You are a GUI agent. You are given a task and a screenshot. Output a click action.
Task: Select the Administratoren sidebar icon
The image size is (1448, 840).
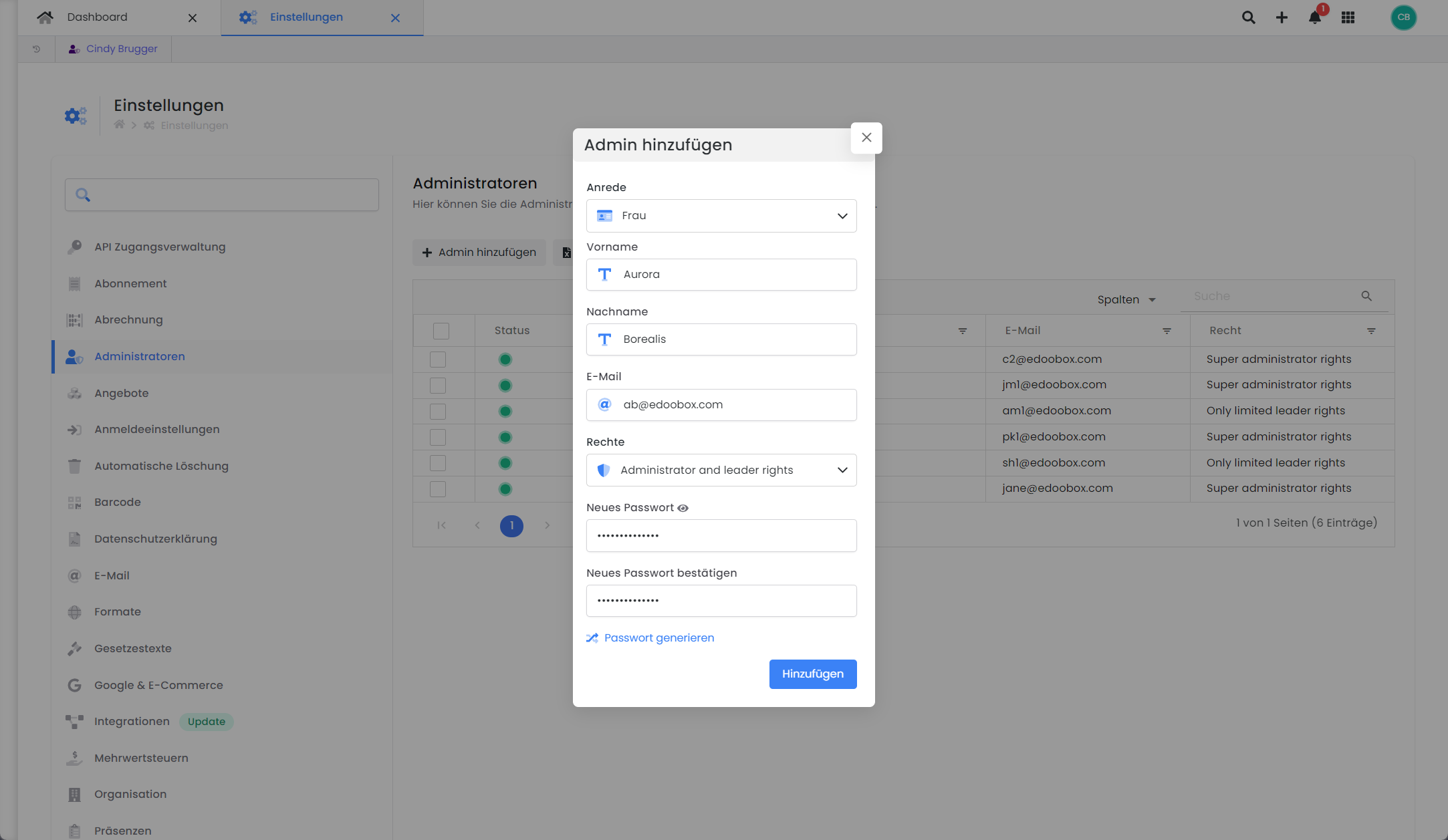pyautogui.click(x=74, y=356)
